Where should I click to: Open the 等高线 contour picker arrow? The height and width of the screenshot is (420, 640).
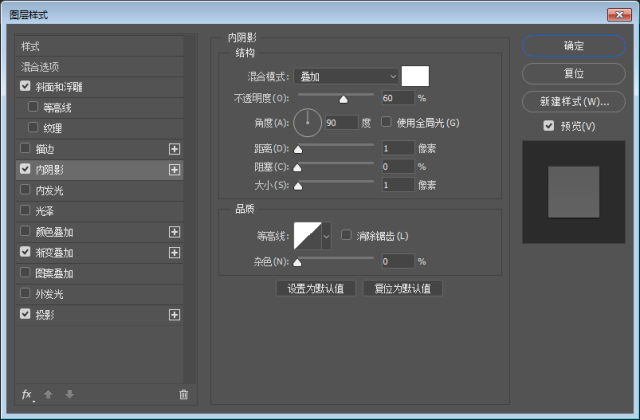[326, 236]
